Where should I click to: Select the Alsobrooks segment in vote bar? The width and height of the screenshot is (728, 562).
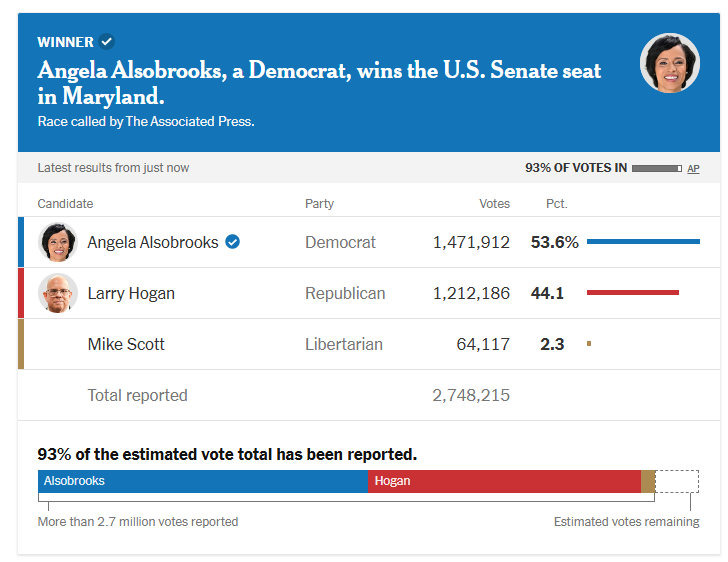pyautogui.click(x=203, y=481)
